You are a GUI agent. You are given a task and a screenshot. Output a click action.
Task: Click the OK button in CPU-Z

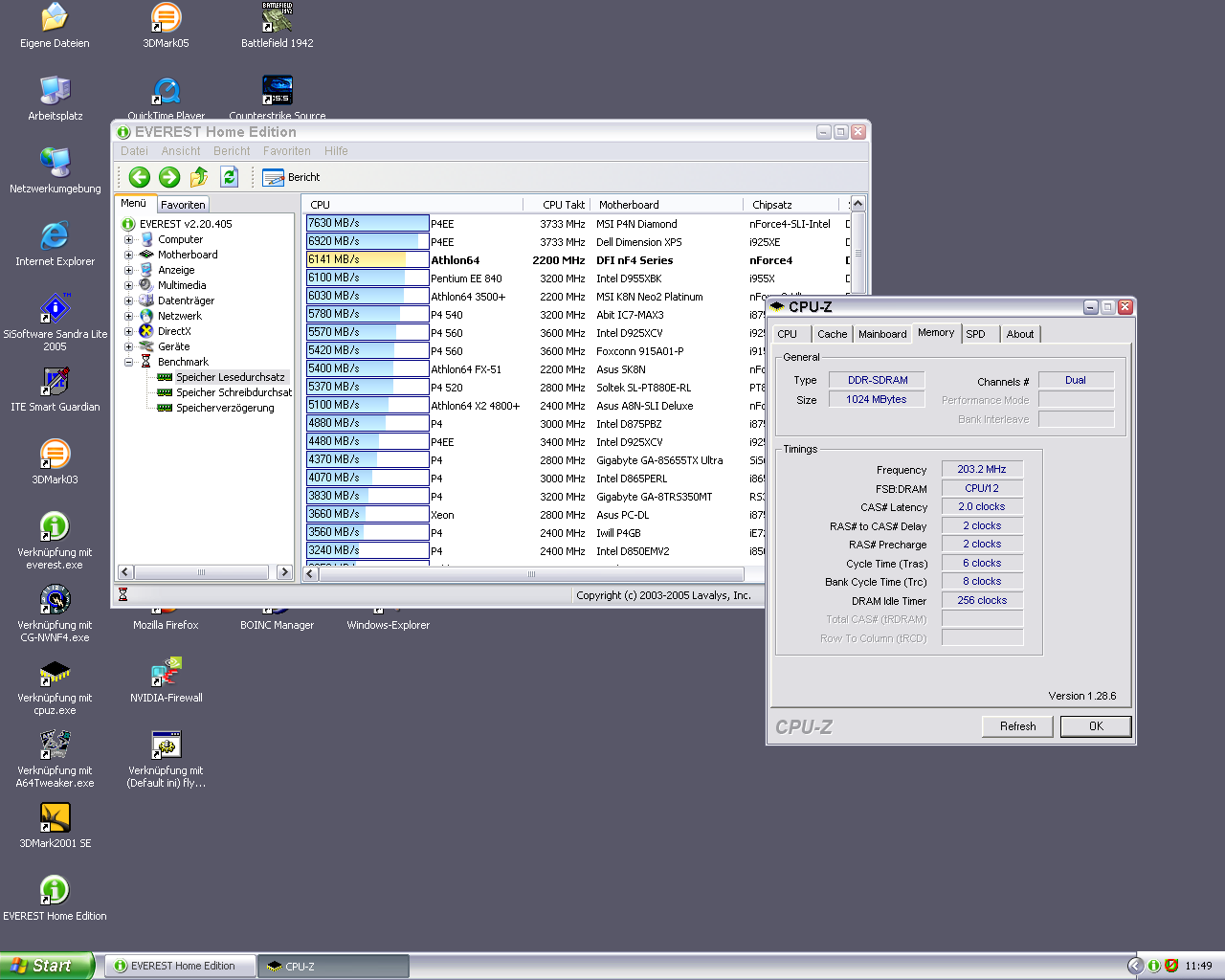click(x=1096, y=726)
